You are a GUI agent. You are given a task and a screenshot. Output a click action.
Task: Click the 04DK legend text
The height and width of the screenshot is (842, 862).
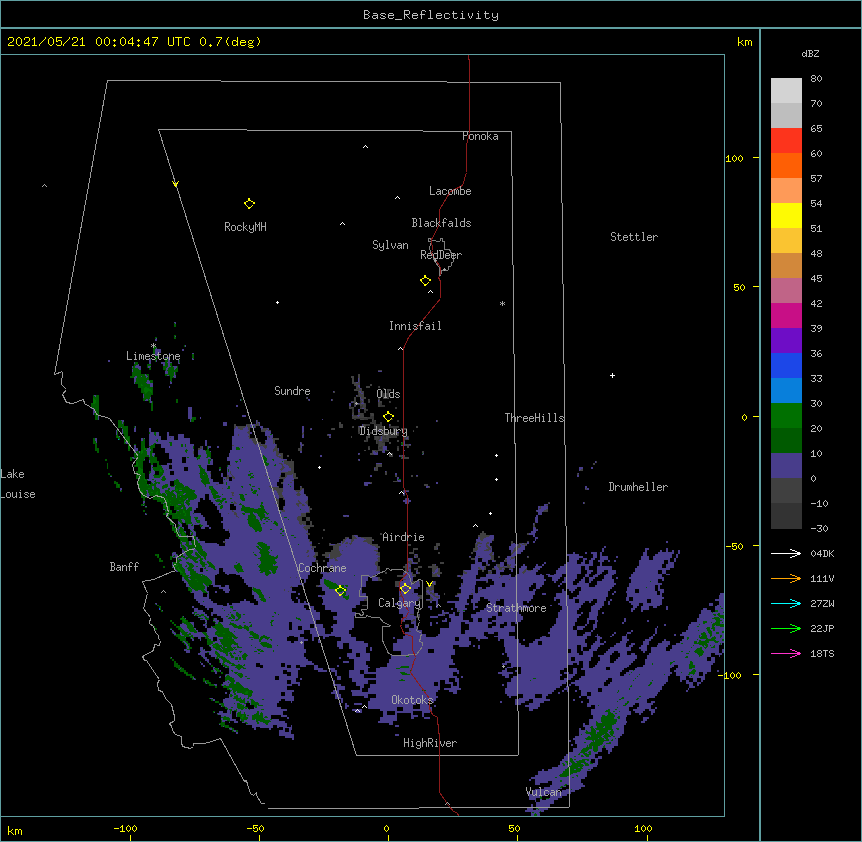(822, 553)
